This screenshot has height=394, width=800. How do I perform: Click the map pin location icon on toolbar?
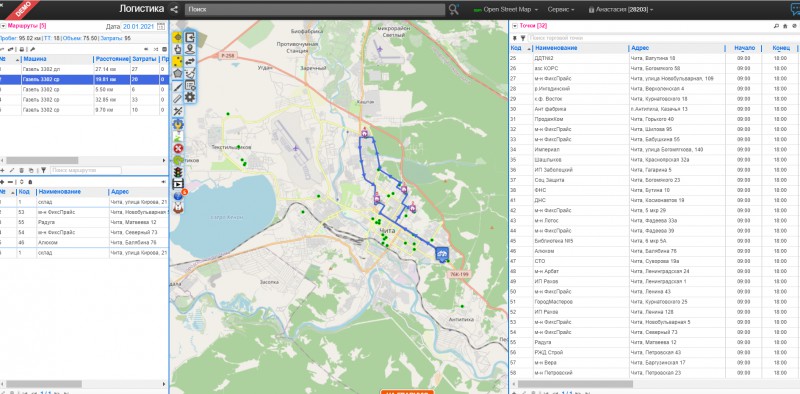(190, 49)
